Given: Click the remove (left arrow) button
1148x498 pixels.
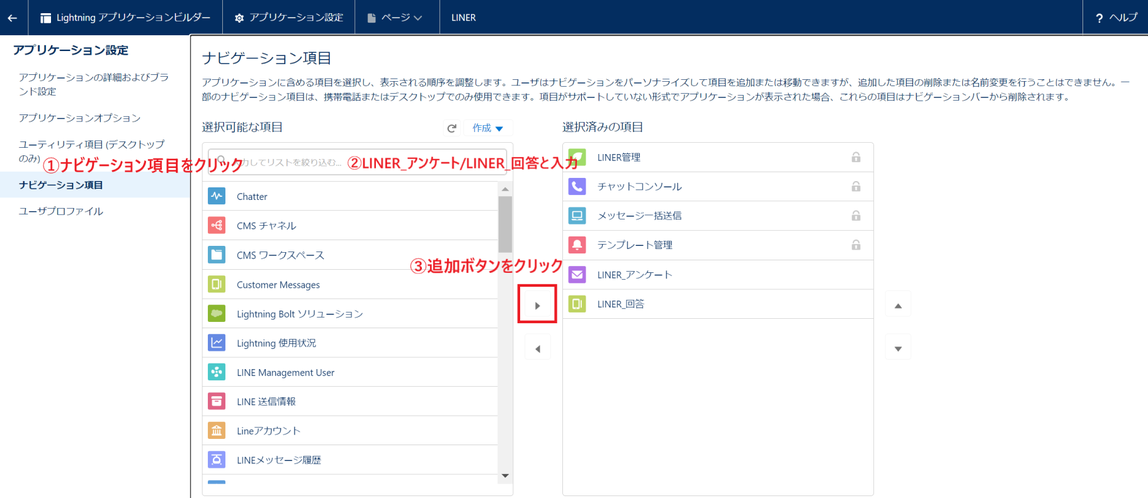Looking at the screenshot, I should coord(537,349).
